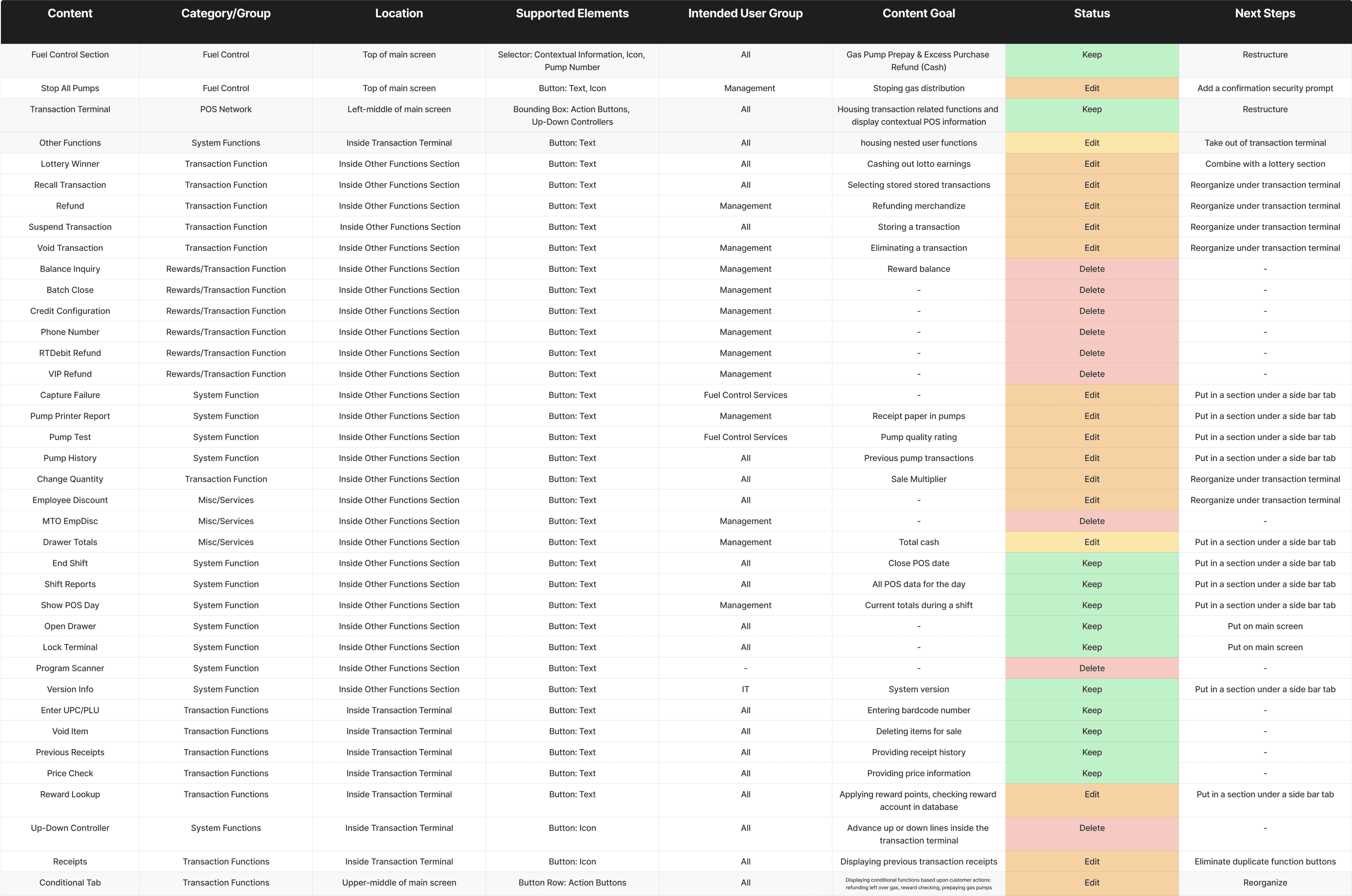
Task: Click the Delete status for Balance Inquiry
Action: coord(1092,269)
